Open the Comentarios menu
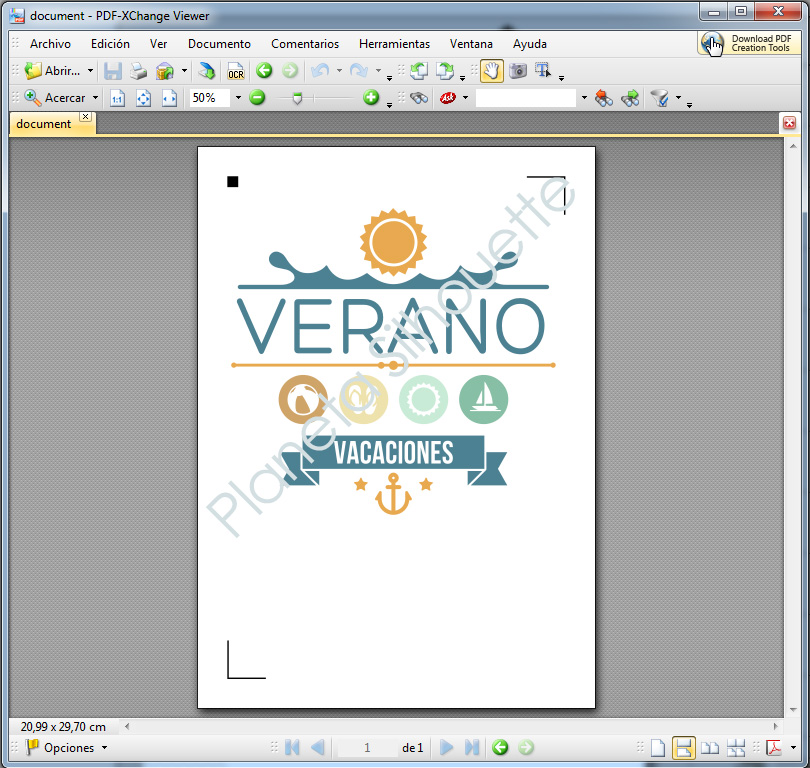This screenshot has height=768, width=810. [305, 44]
